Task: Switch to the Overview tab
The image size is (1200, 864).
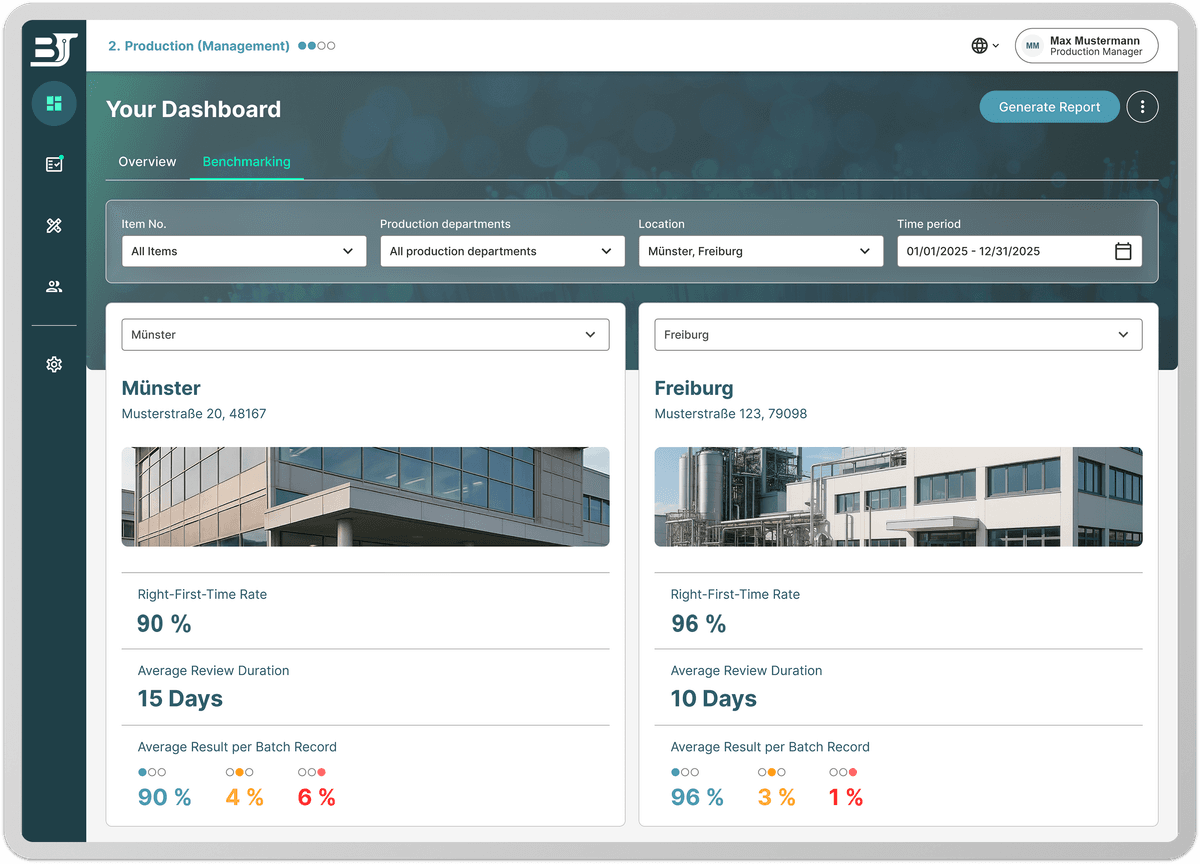Action: [x=147, y=162]
